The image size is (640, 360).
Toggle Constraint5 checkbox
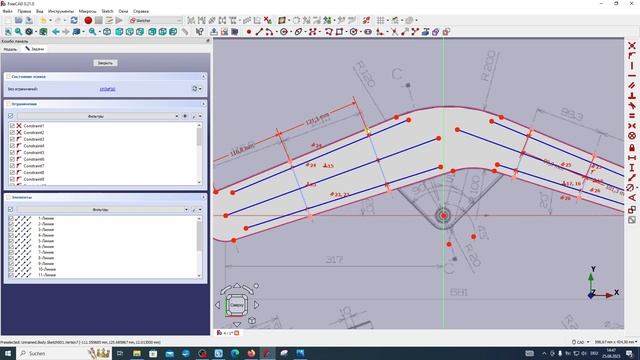(12, 152)
